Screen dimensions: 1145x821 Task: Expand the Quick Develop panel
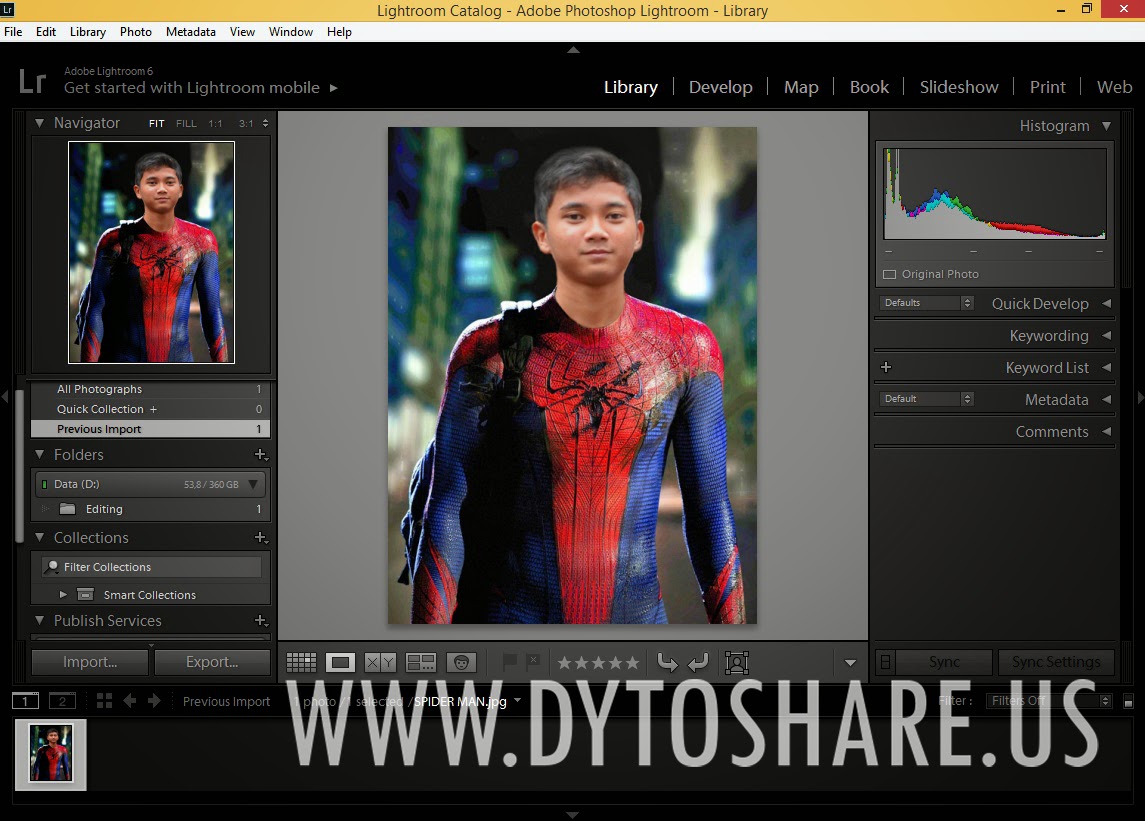[x=1107, y=303]
